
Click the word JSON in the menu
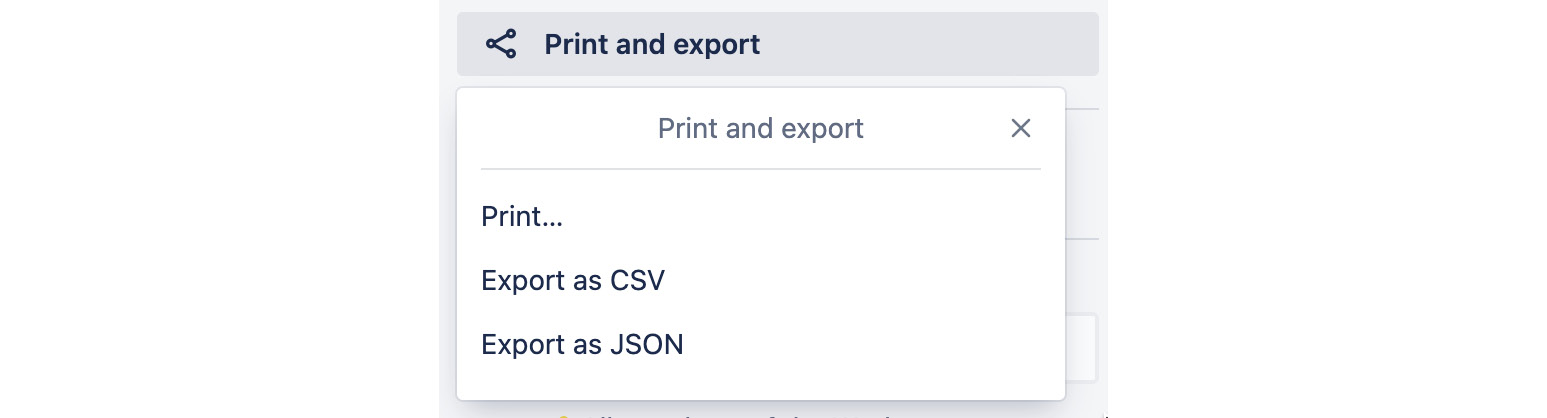(646, 344)
